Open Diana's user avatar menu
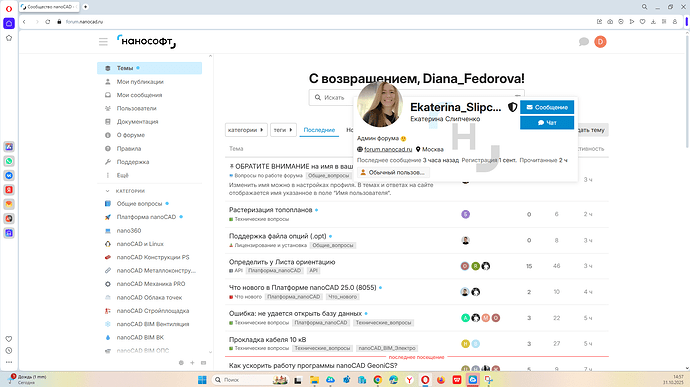690x387 pixels. 600,42
